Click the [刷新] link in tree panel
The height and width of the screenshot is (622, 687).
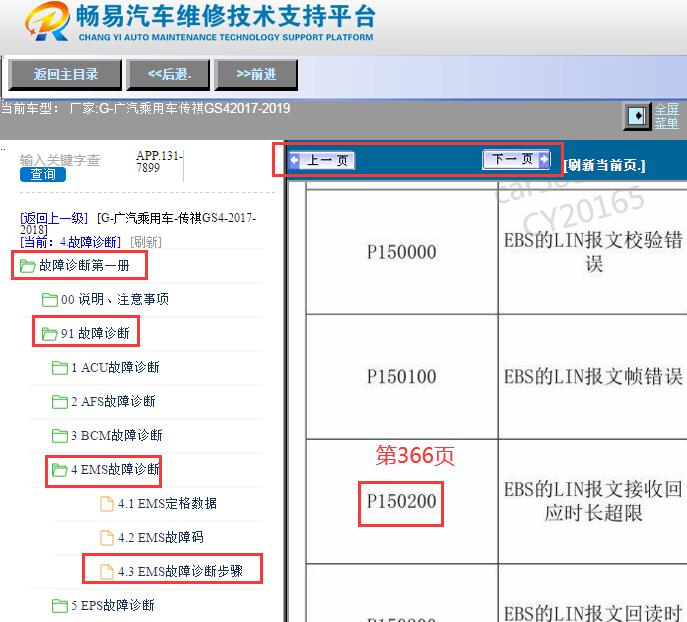(146, 242)
